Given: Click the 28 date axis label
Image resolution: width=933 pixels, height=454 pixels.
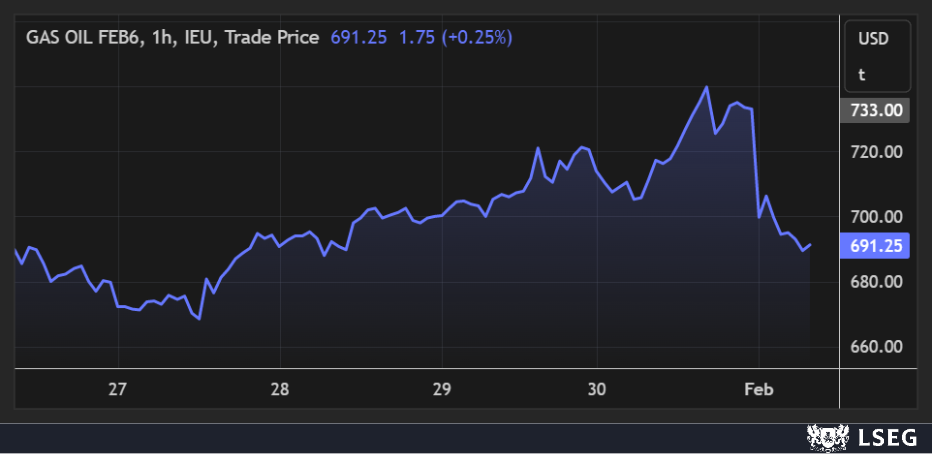Looking at the screenshot, I should click(280, 389).
